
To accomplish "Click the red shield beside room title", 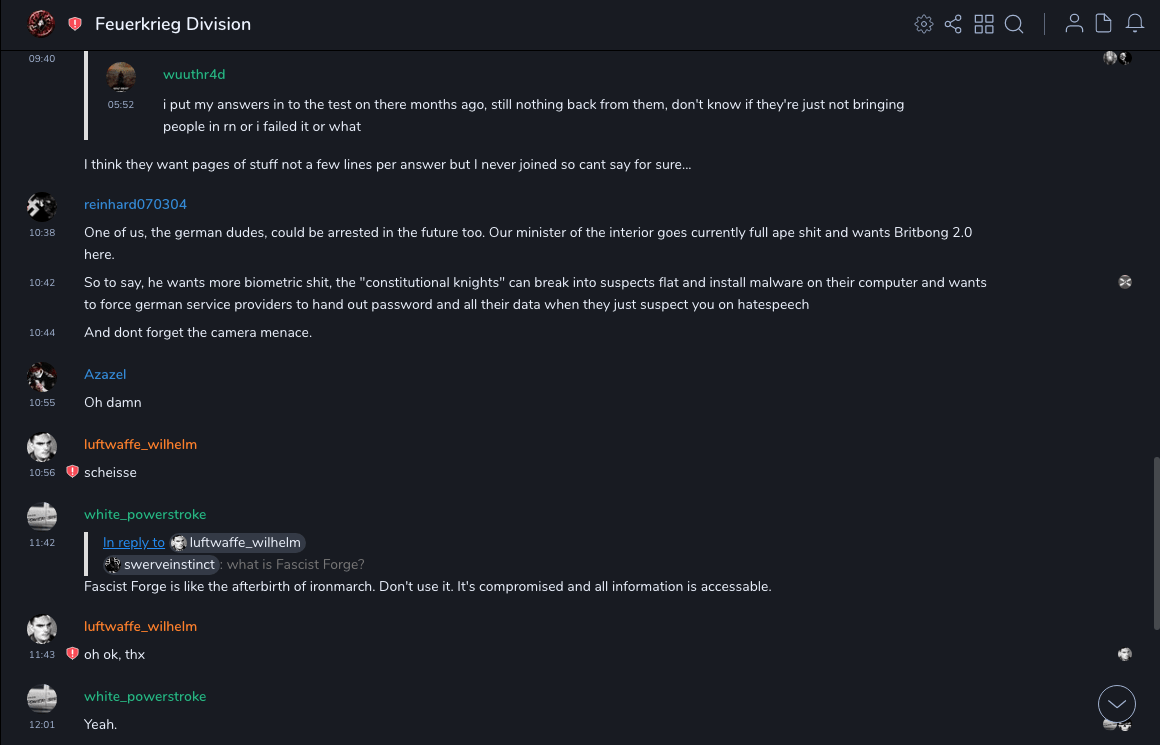I will [x=75, y=24].
